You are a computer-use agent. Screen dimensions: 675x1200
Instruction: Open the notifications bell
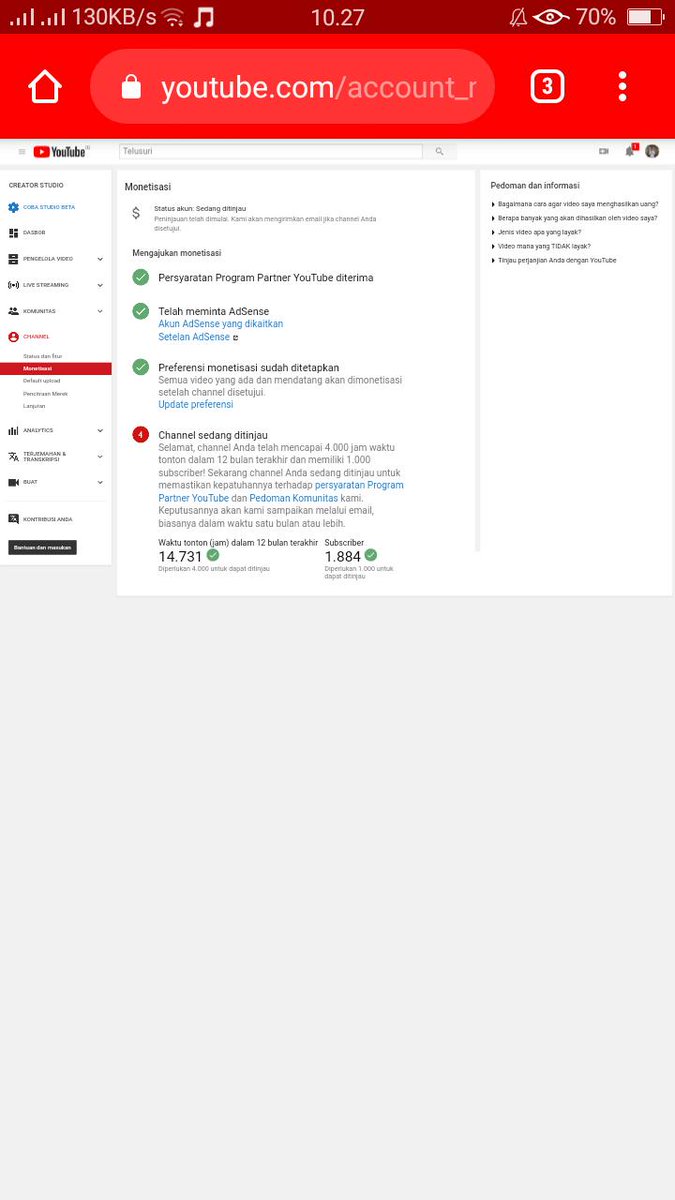pyautogui.click(x=630, y=151)
